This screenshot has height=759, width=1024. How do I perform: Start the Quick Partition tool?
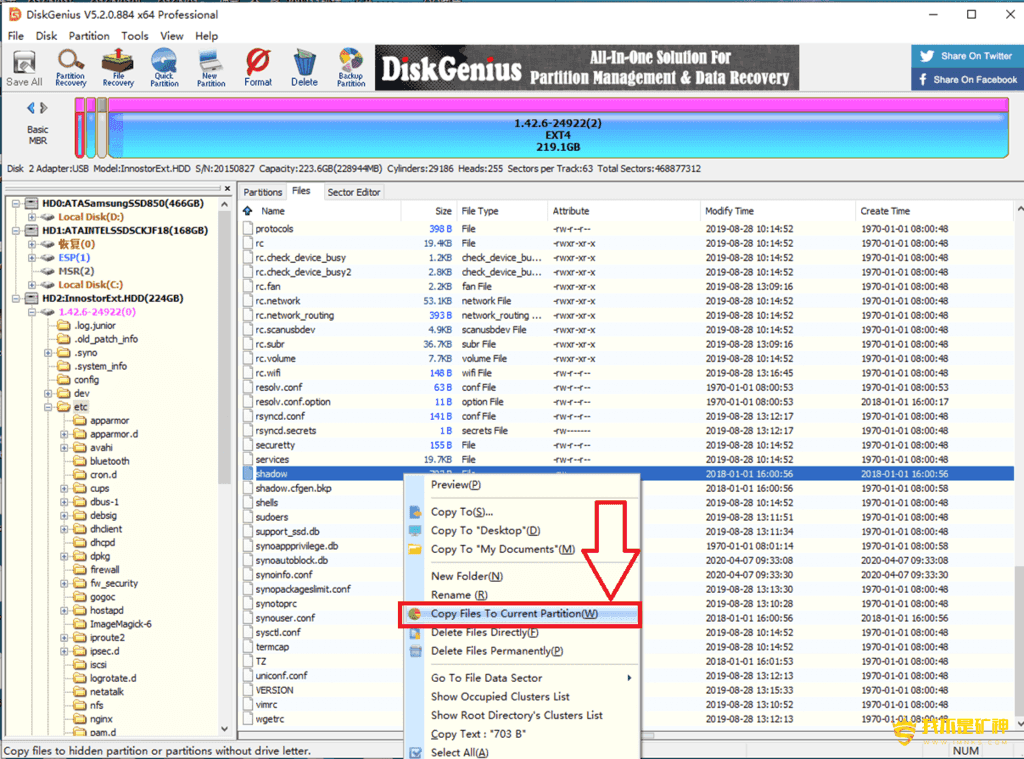(x=164, y=68)
